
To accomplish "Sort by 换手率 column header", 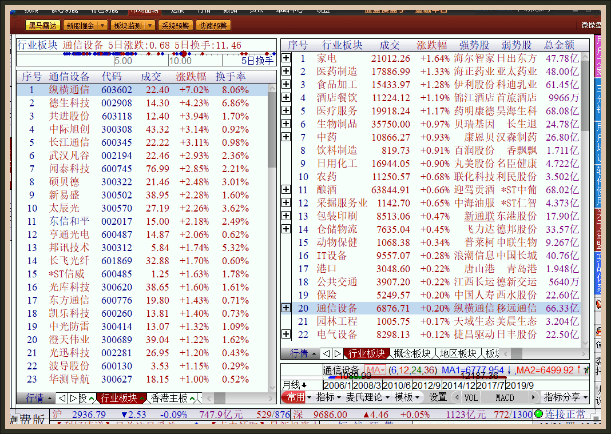I will coord(231,76).
